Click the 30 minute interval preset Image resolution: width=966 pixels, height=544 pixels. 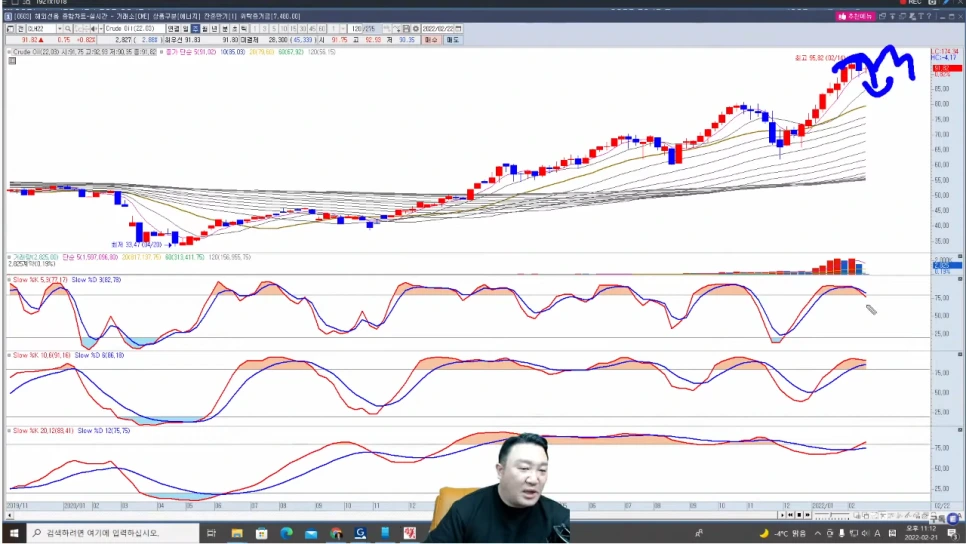point(302,28)
